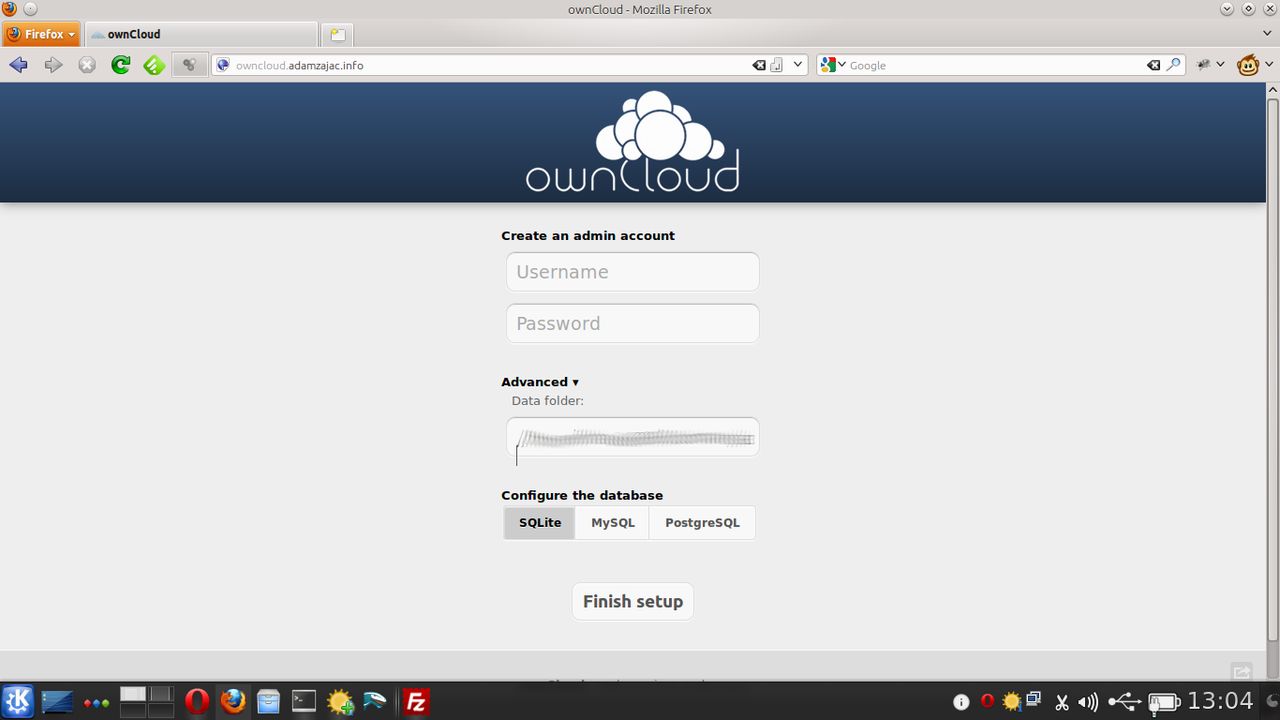Clear the Google search box

(1153, 65)
